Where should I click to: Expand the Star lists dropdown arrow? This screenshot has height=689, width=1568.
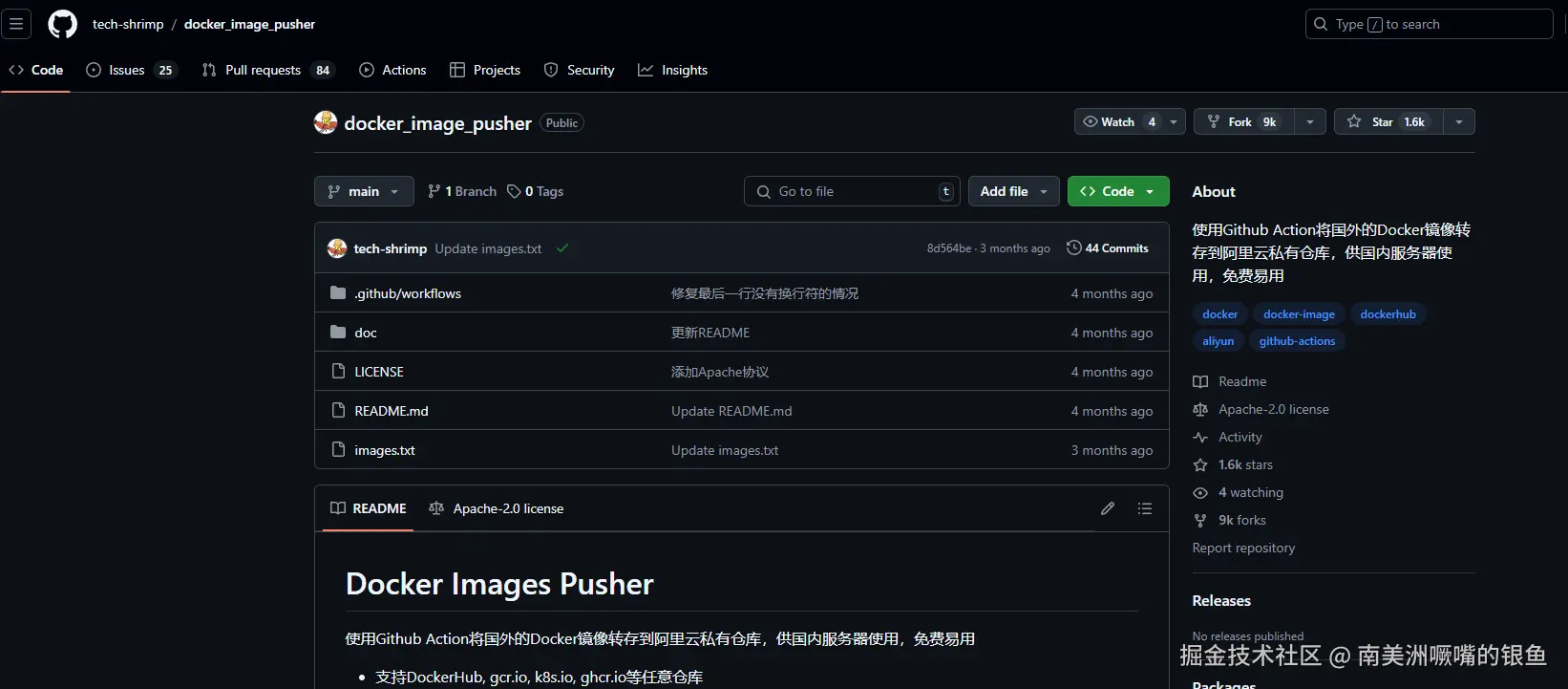tap(1459, 121)
